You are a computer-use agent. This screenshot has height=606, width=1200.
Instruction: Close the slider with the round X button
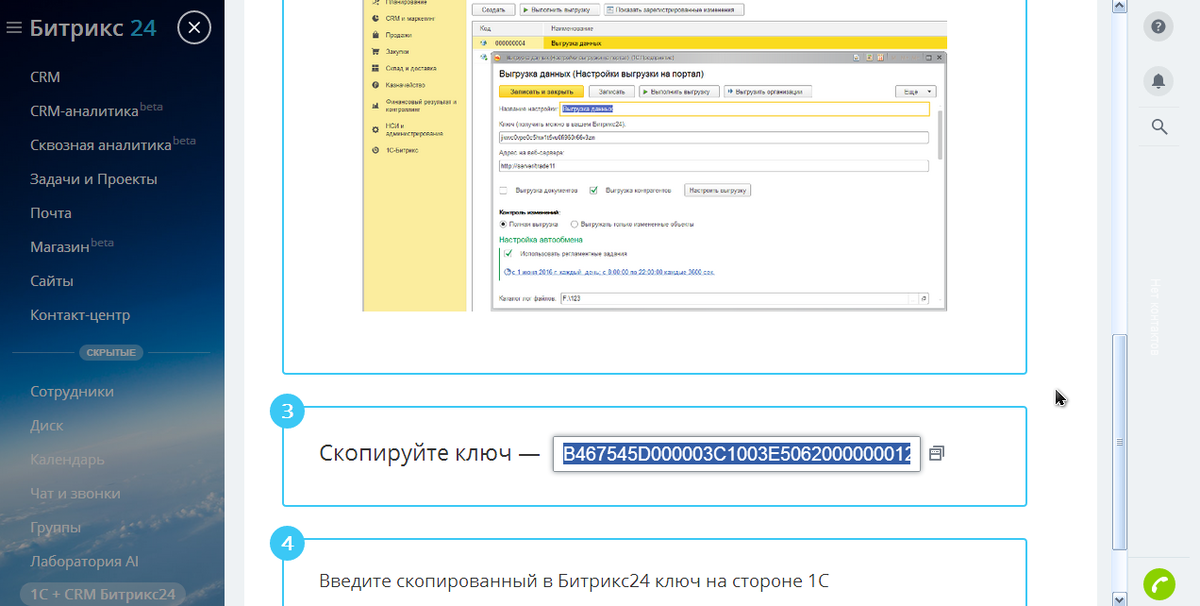(x=194, y=27)
